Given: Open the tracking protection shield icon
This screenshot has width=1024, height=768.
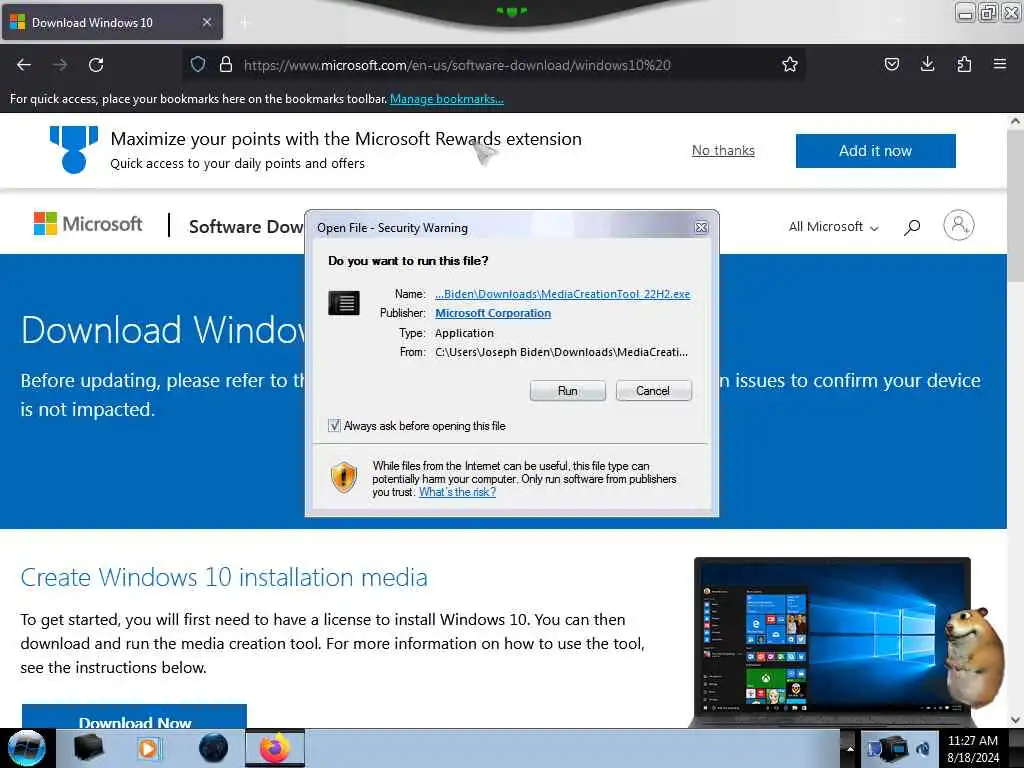Looking at the screenshot, I should coord(198,64).
